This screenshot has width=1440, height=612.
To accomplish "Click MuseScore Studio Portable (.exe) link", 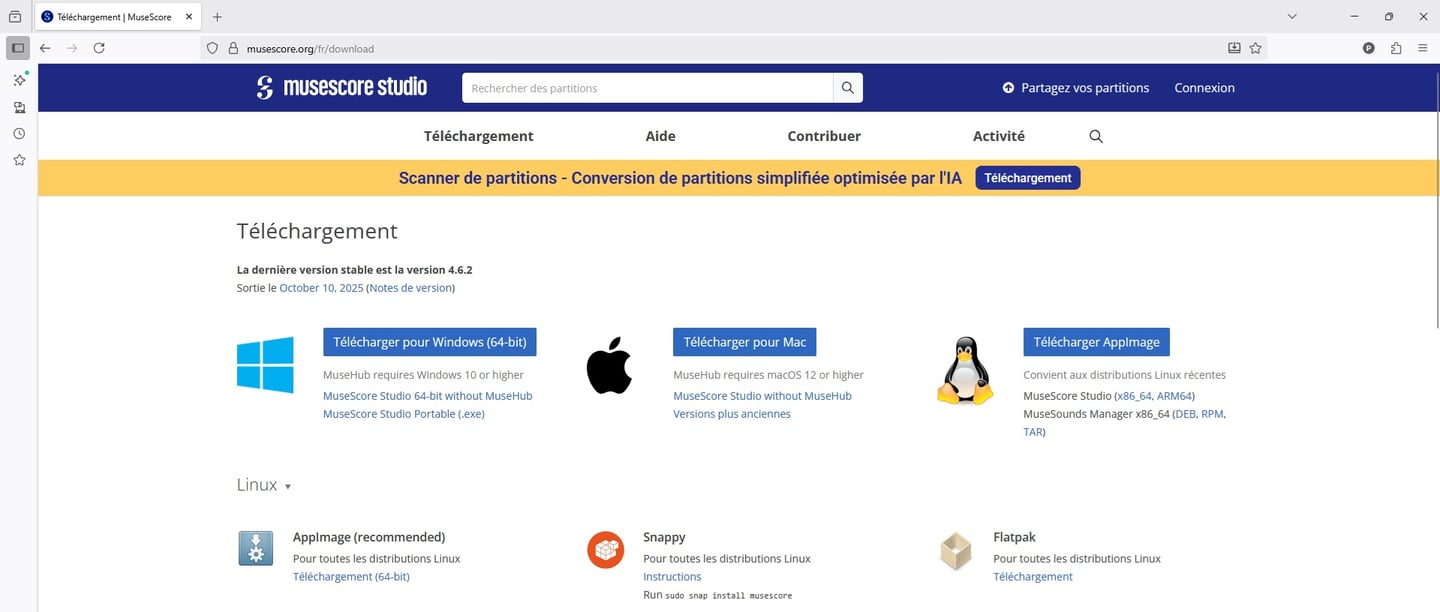I will [404, 414].
